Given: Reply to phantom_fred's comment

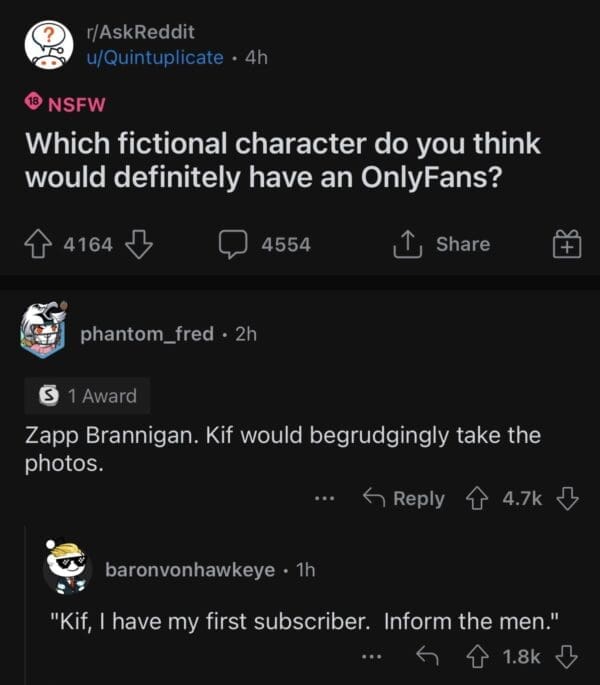Looking at the screenshot, I should (x=405, y=497).
